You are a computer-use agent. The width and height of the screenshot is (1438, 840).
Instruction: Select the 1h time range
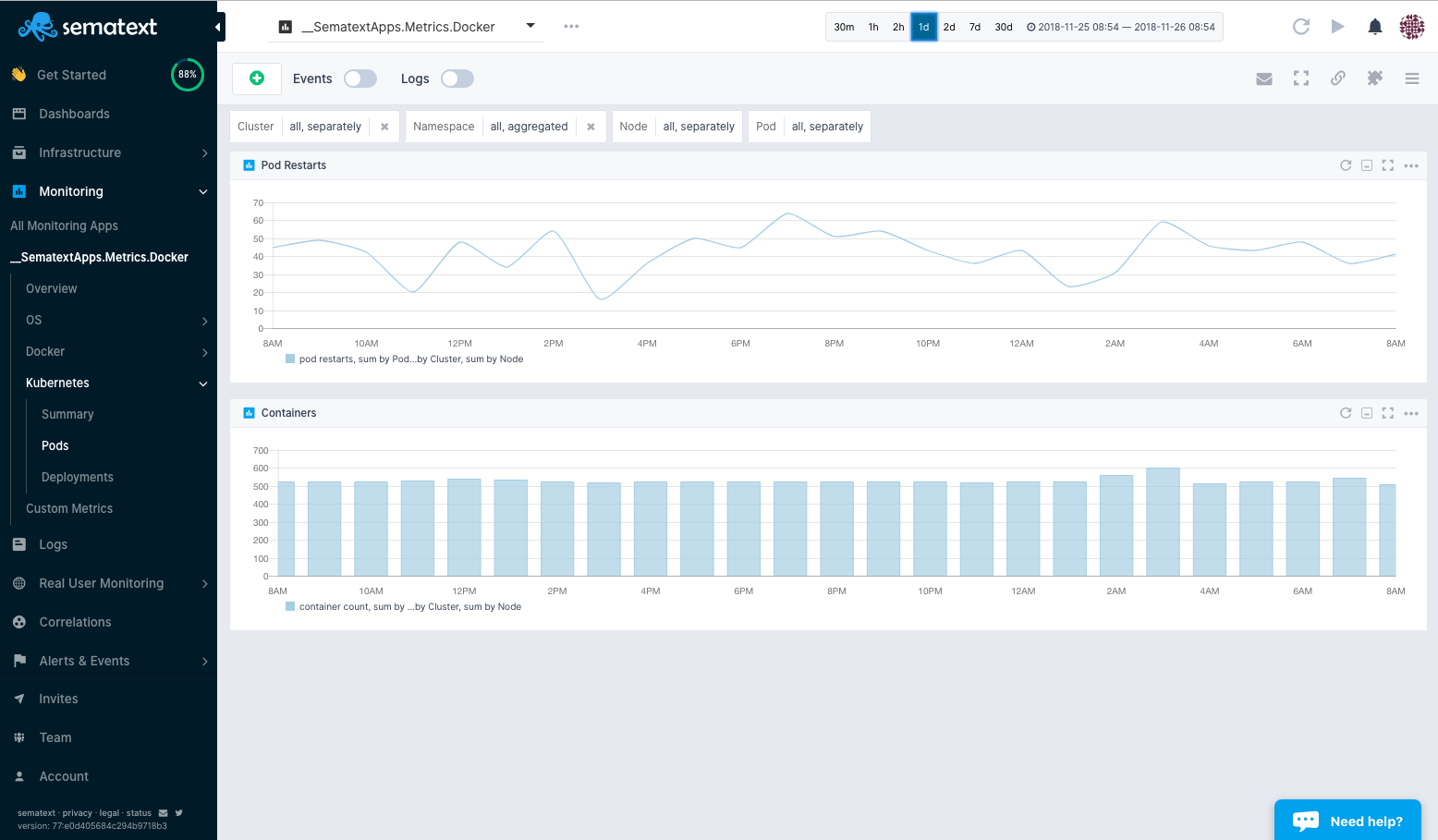tap(873, 27)
